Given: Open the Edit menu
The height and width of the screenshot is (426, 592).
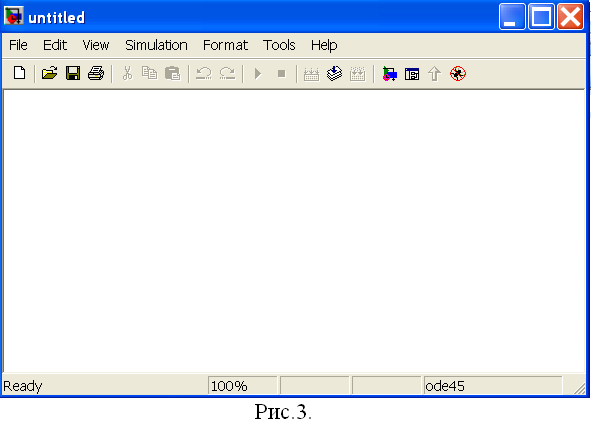Looking at the screenshot, I should click(55, 45).
